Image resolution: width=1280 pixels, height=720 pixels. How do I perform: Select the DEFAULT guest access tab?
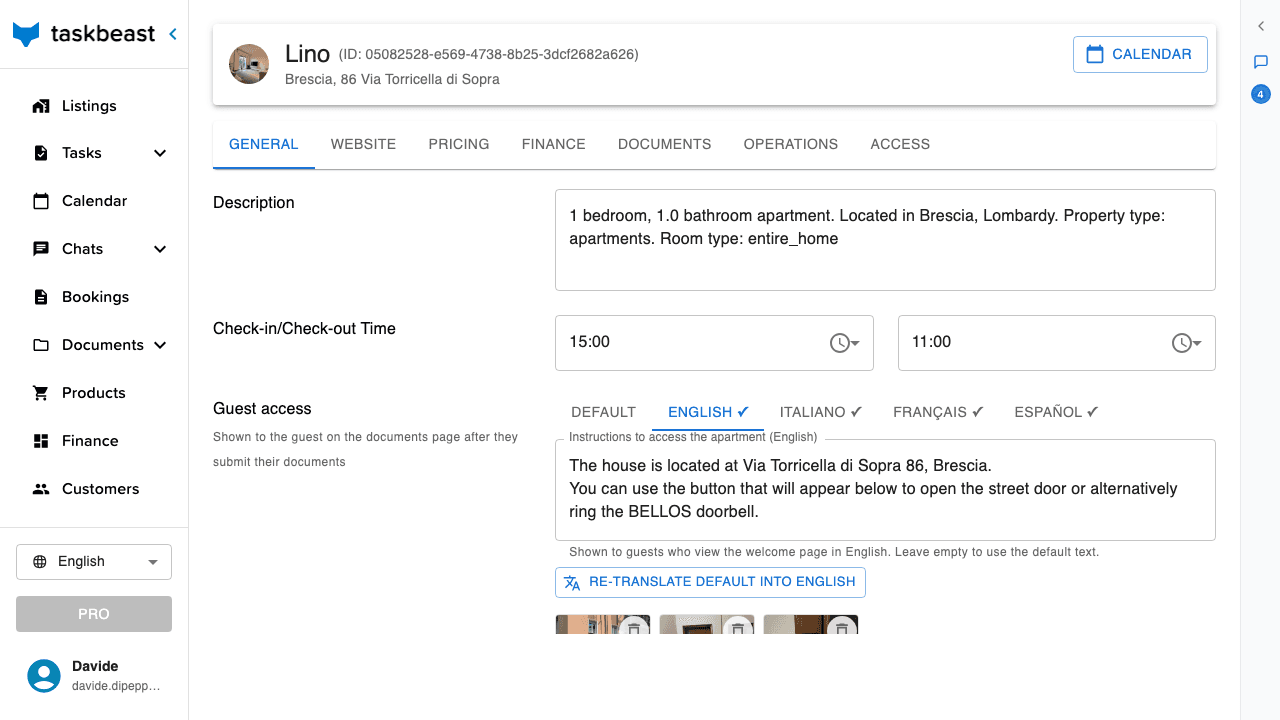tap(604, 412)
